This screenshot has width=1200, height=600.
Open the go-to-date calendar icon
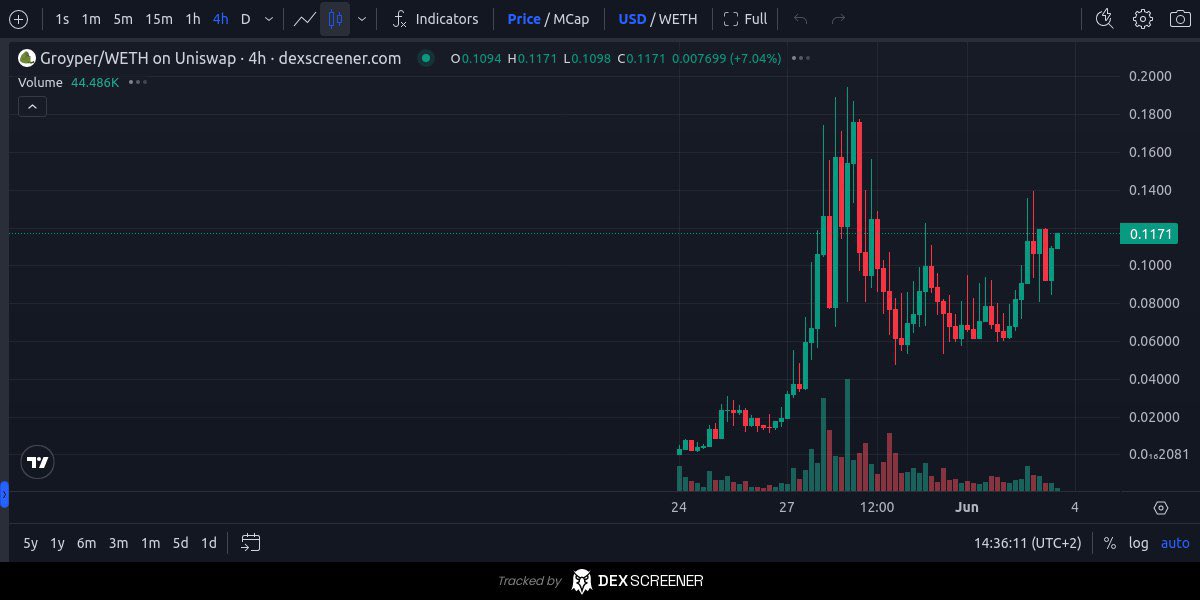(250, 543)
